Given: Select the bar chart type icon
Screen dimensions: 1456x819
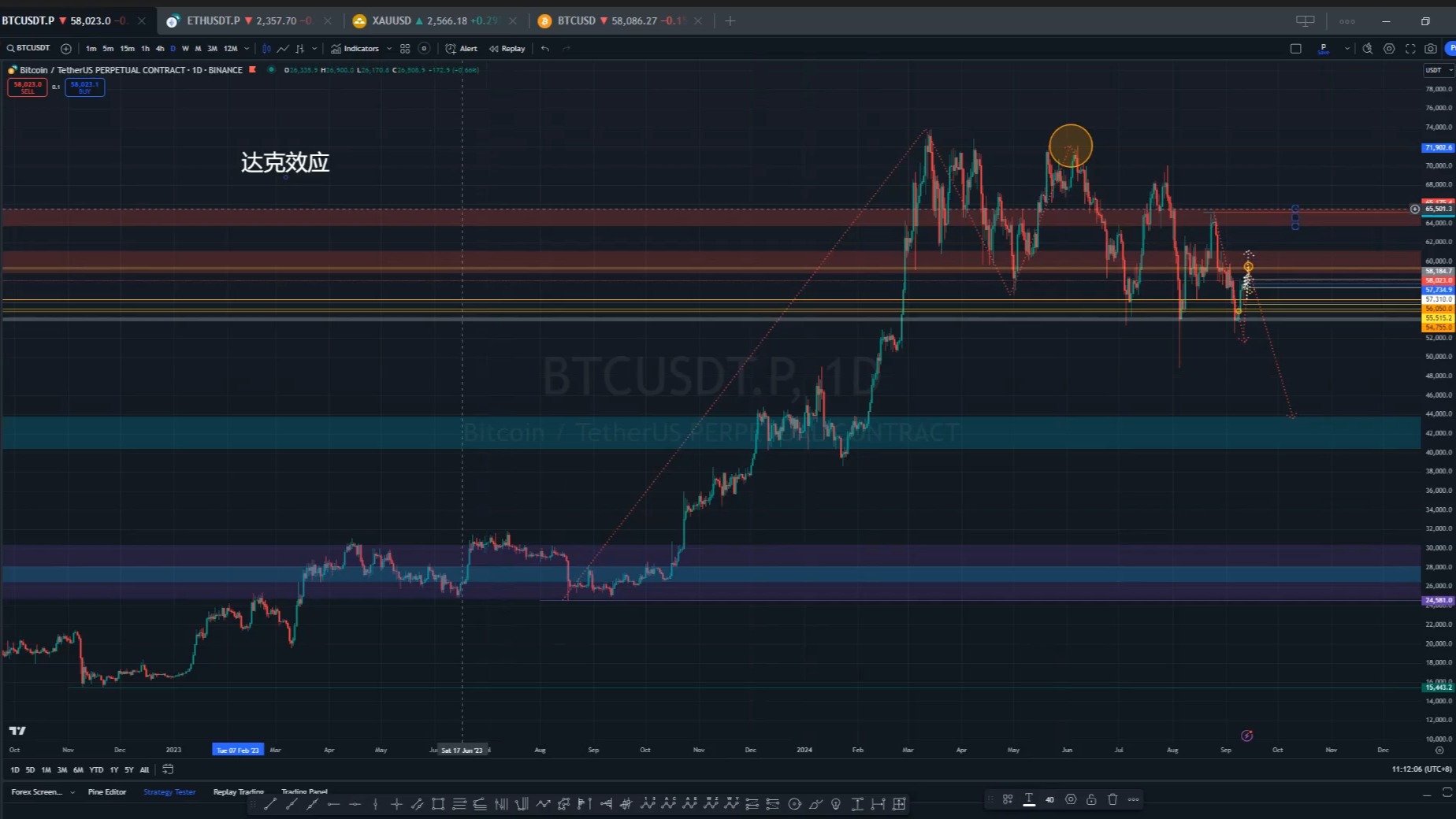Looking at the screenshot, I should click(299, 49).
